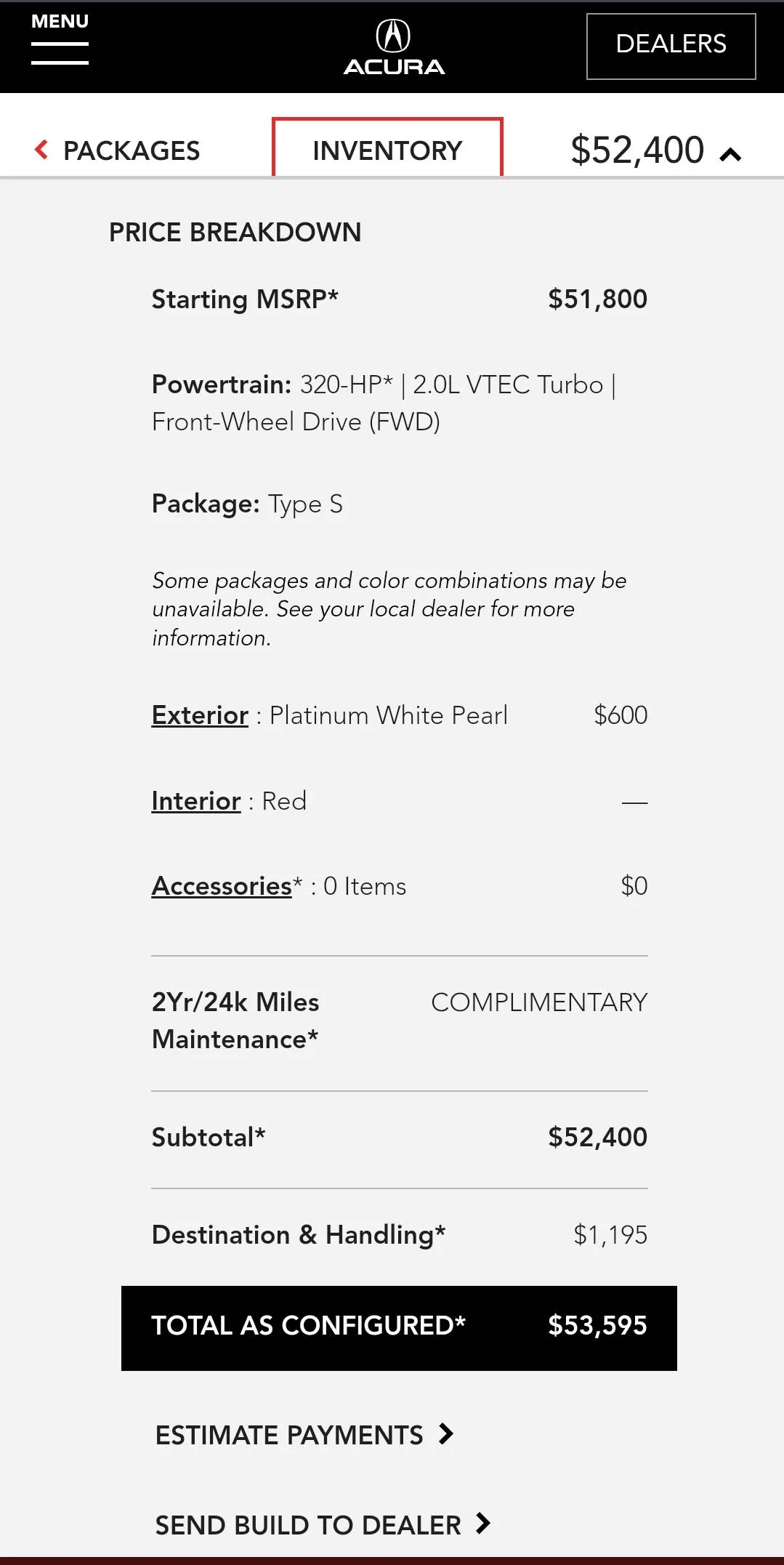The height and width of the screenshot is (1565, 784).
Task: Click the Subtotal label
Action: click(208, 1137)
